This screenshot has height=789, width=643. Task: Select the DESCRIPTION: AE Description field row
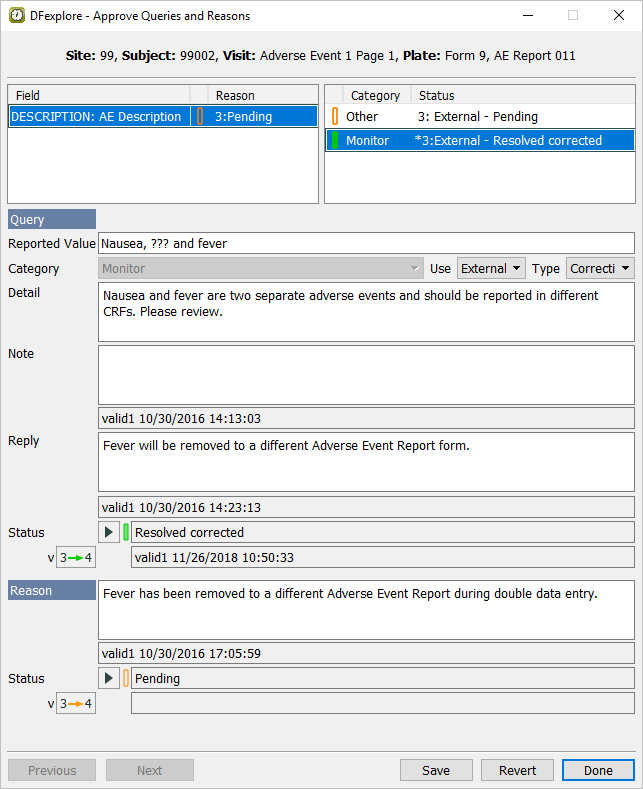pyautogui.click(x=96, y=117)
